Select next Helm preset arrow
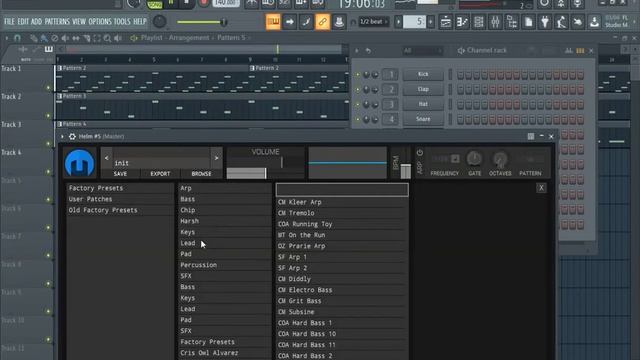The height and width of the screenshot is (360, 640). [x=216, y=158]
